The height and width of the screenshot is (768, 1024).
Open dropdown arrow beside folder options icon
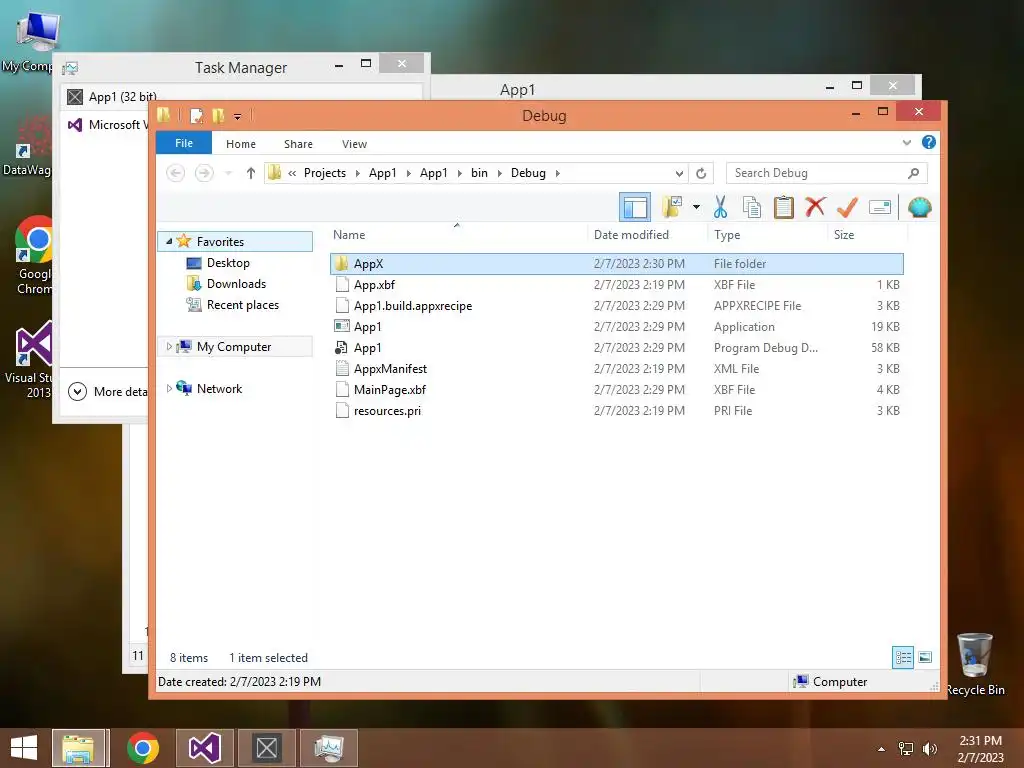point(696,208)
